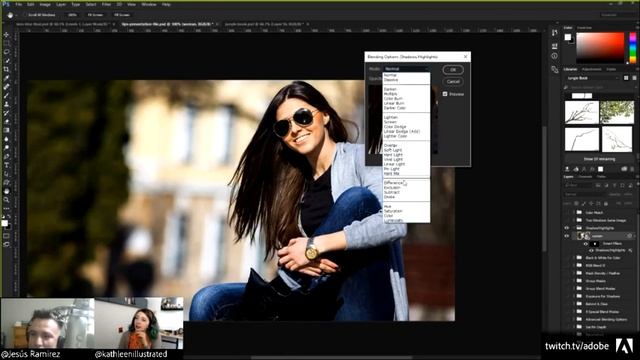640x360 pixels.
Task: Select the Hand tool in toolbar
Action: click(7, 191)
